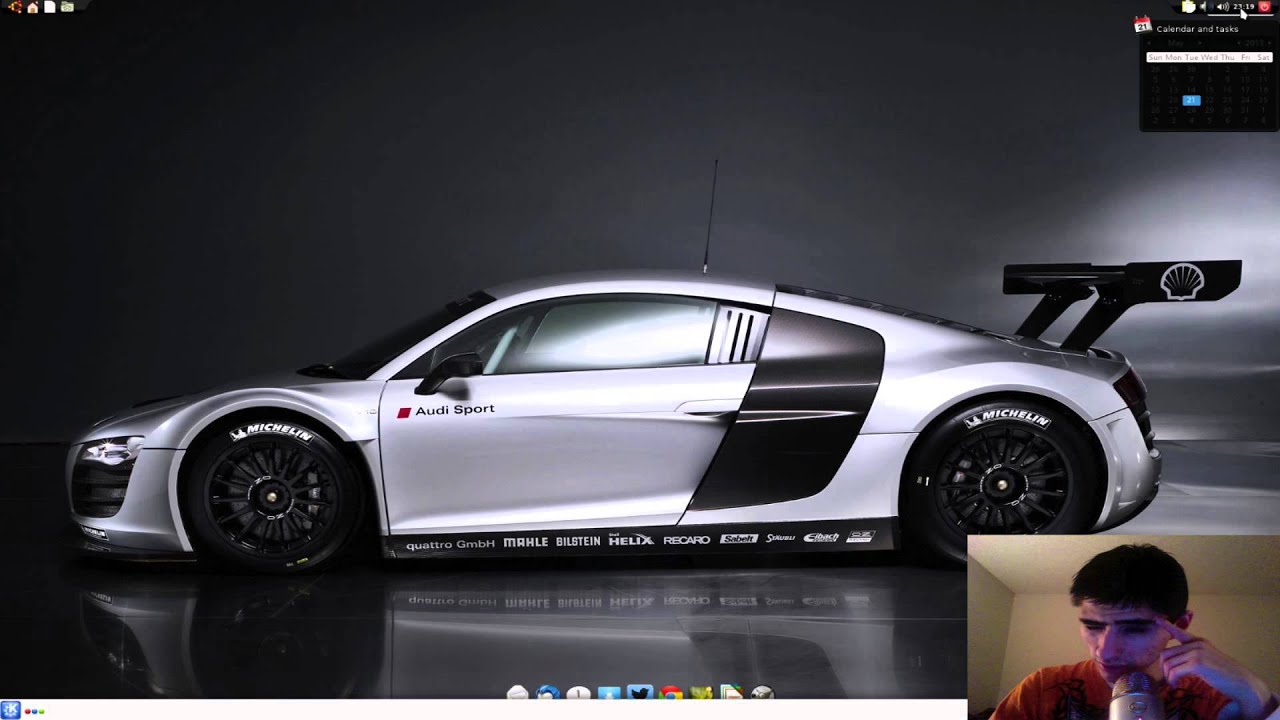Open the white volume indicator with sound waves
The image size is (1280, 720).
1222,7
